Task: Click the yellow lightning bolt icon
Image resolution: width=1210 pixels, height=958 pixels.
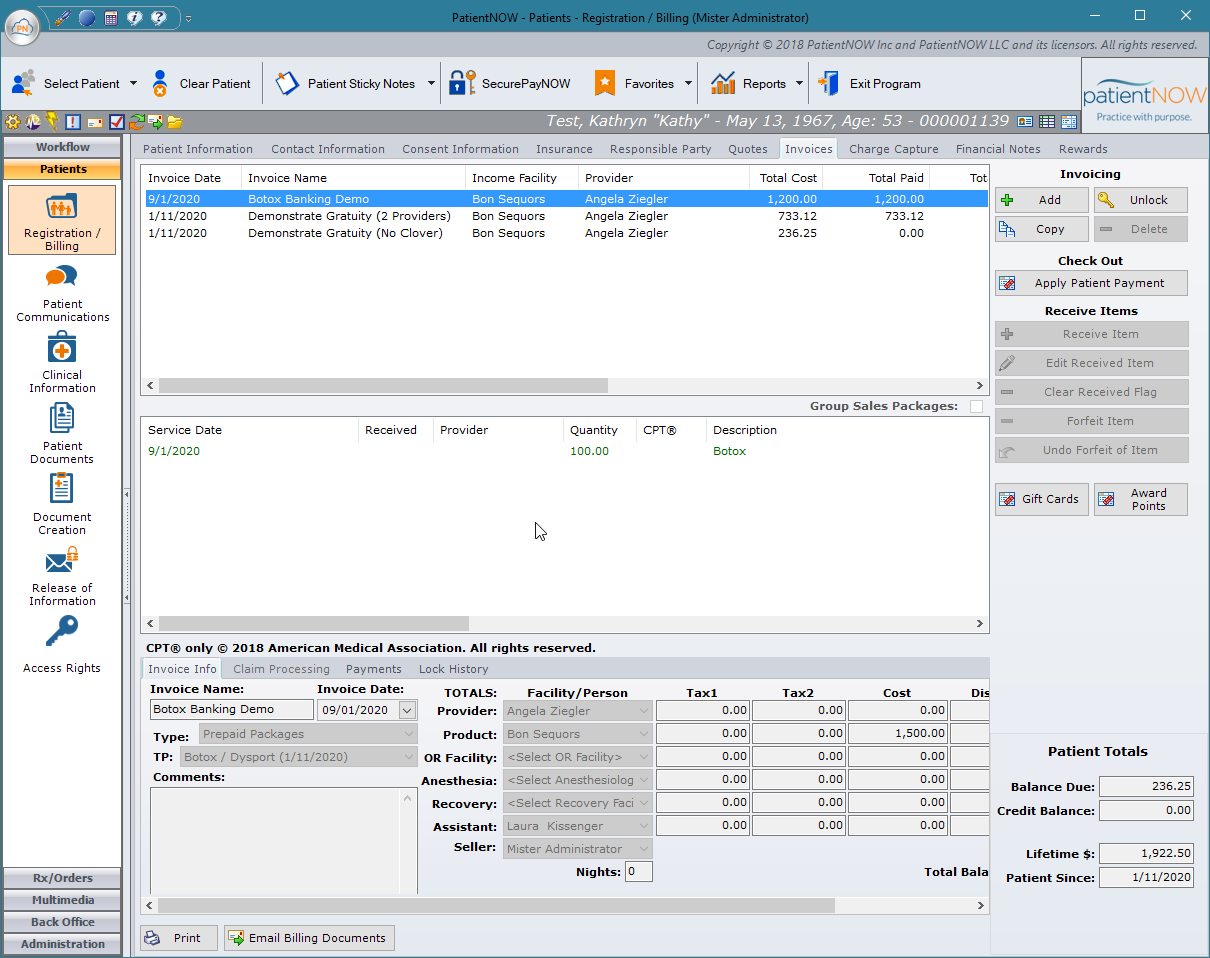Action: (x=52, y=122)
